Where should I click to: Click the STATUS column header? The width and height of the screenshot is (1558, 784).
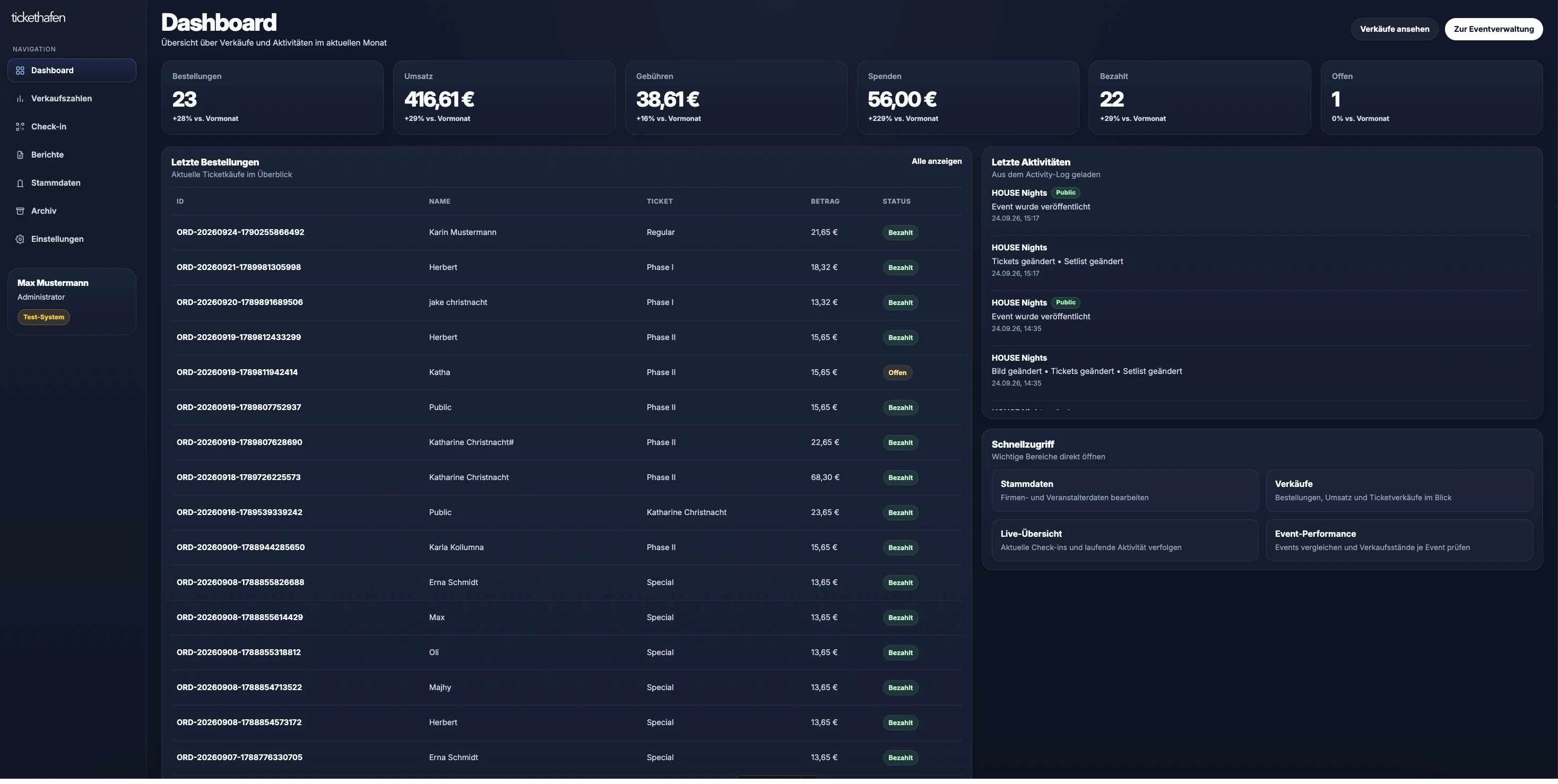click(896, 202)
